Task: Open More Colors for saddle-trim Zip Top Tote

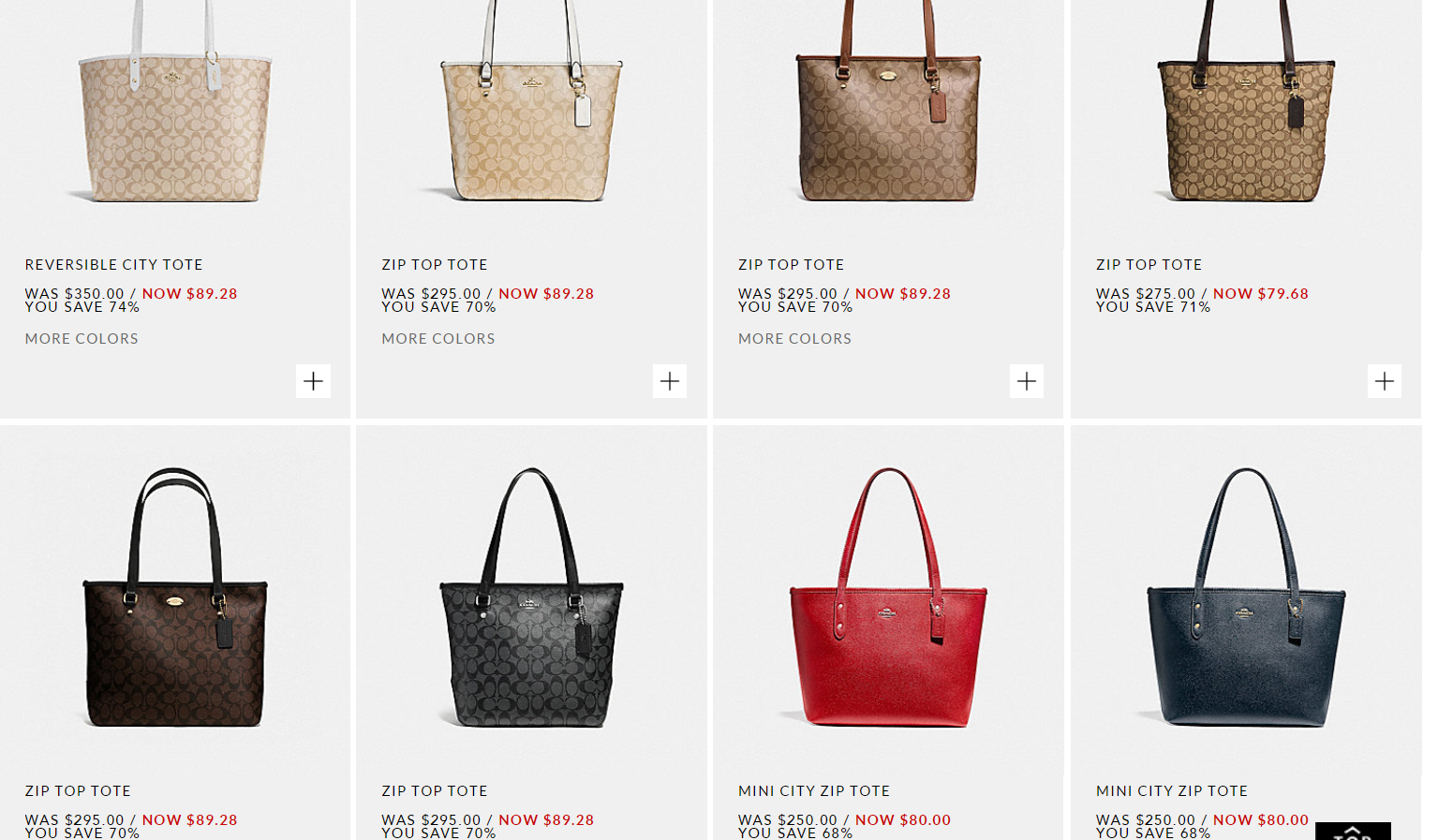Action: [795, 339]
